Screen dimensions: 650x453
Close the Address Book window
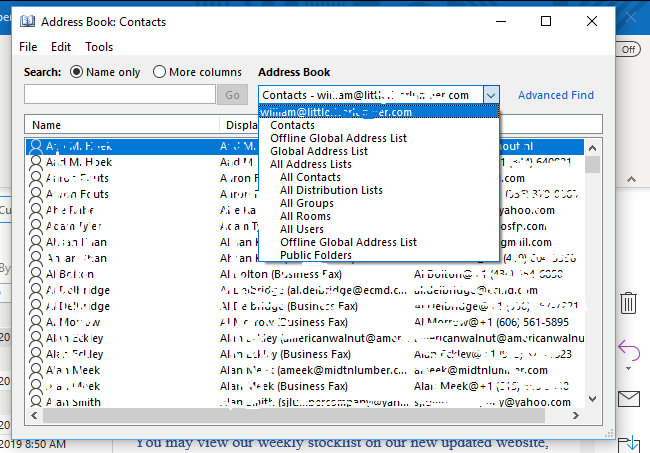tap(592, 21)
